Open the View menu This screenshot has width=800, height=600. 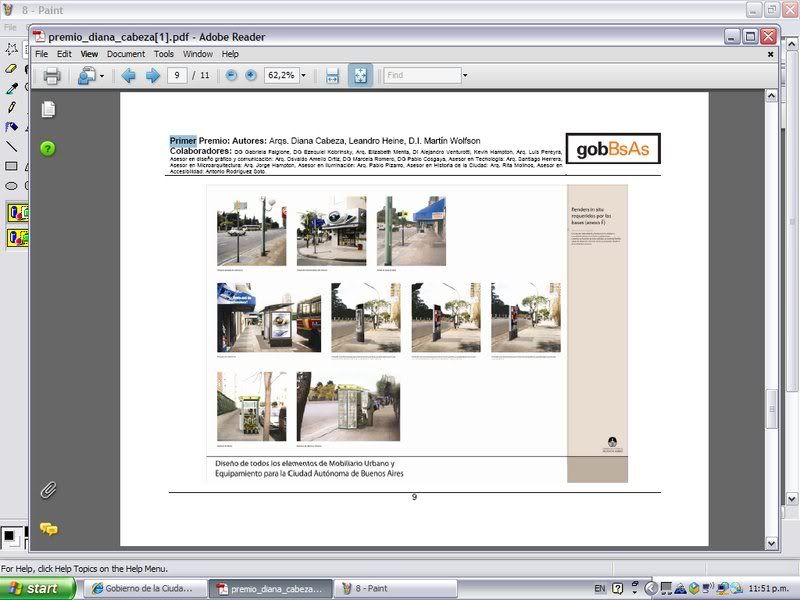point(89,54)
